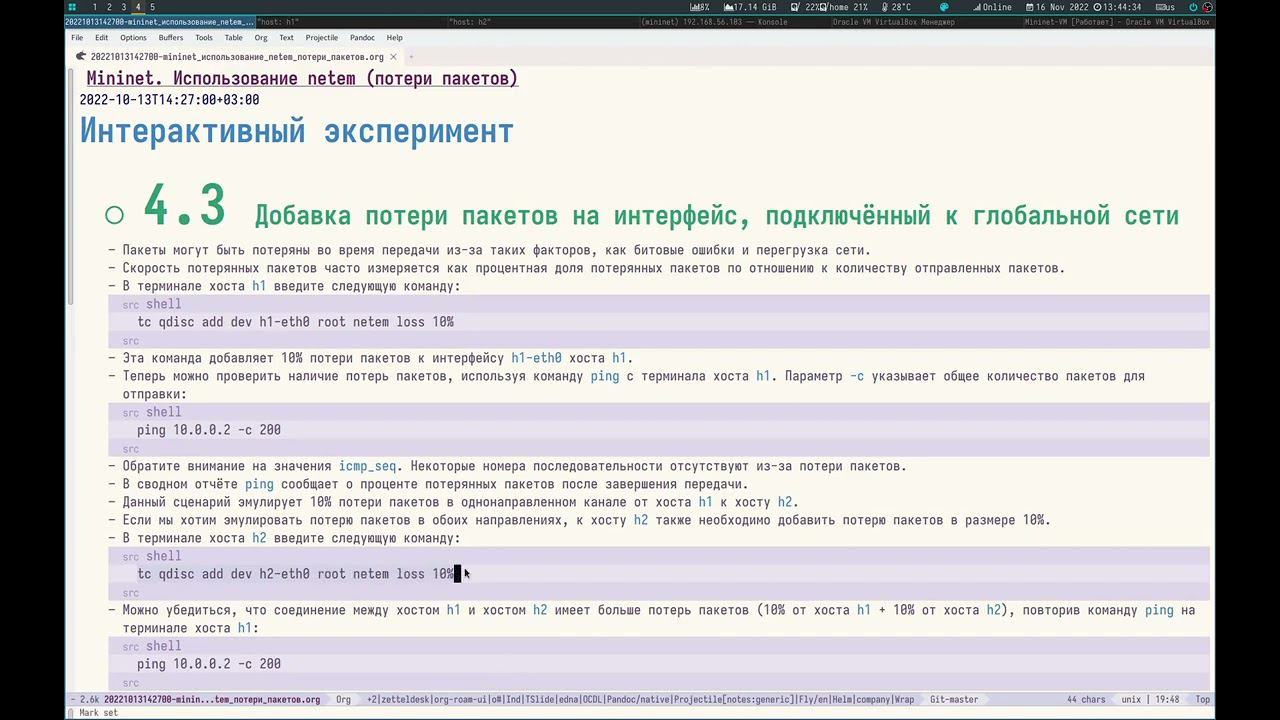Switch to workspace 1
The height and width of the screenshot is (720, 1280).
point(95,7)
